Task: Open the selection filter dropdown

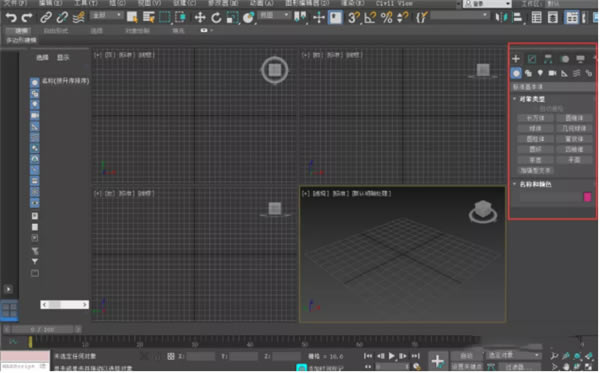Action: 107,16
